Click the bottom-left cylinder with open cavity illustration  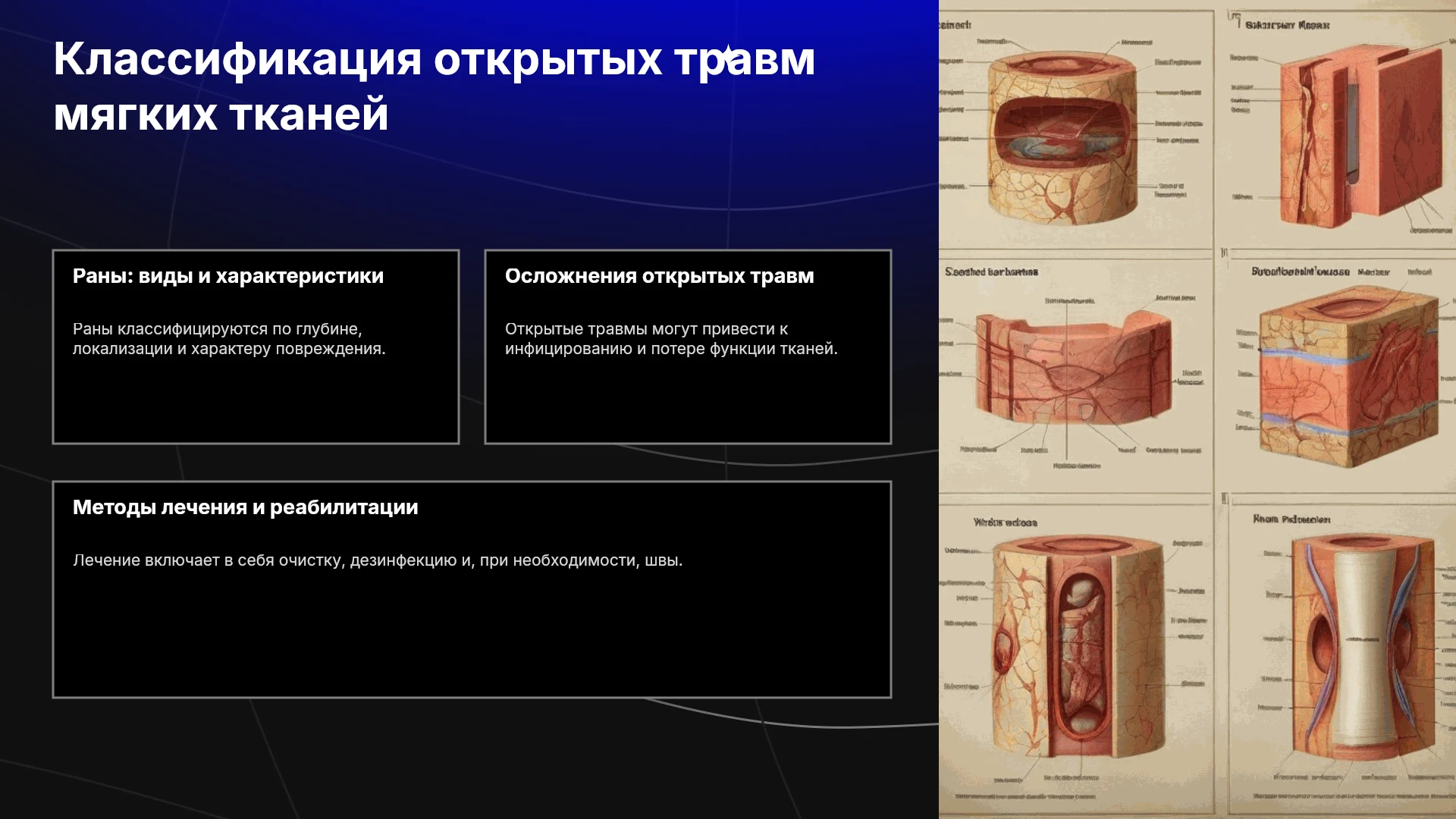1077,648
